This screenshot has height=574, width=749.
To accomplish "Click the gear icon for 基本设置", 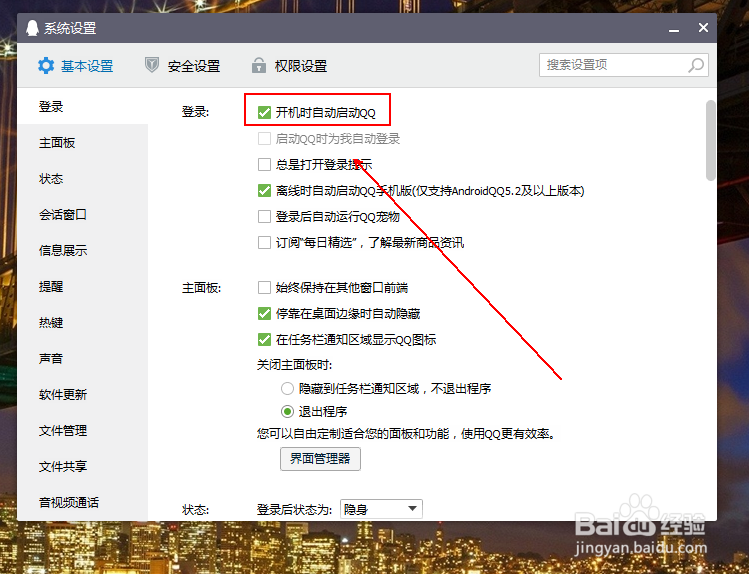I will 46,65.
